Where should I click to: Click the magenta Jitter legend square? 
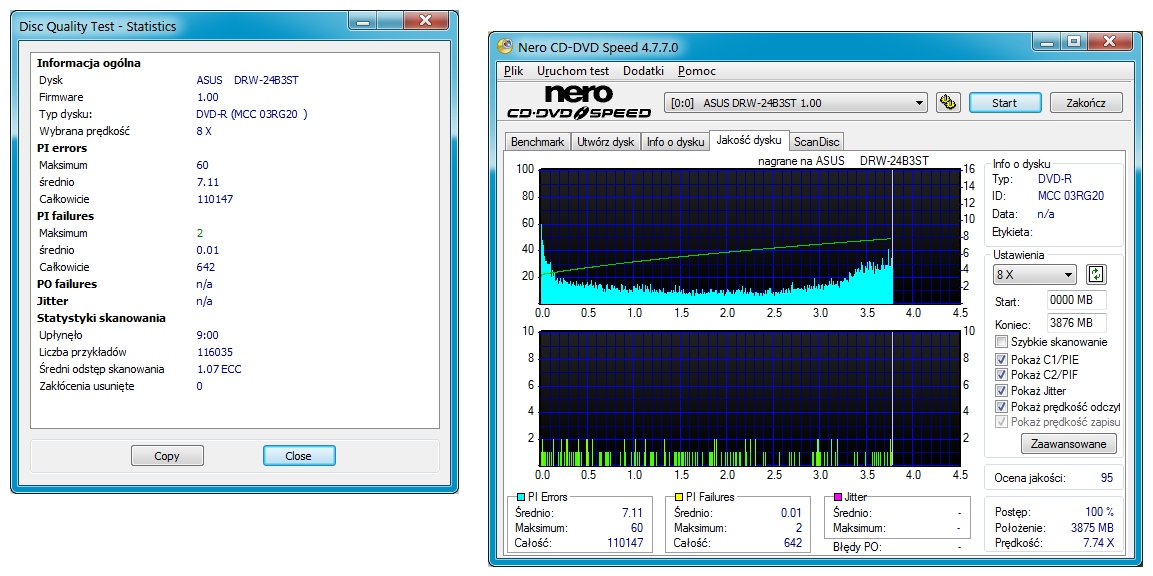[838, 497]
